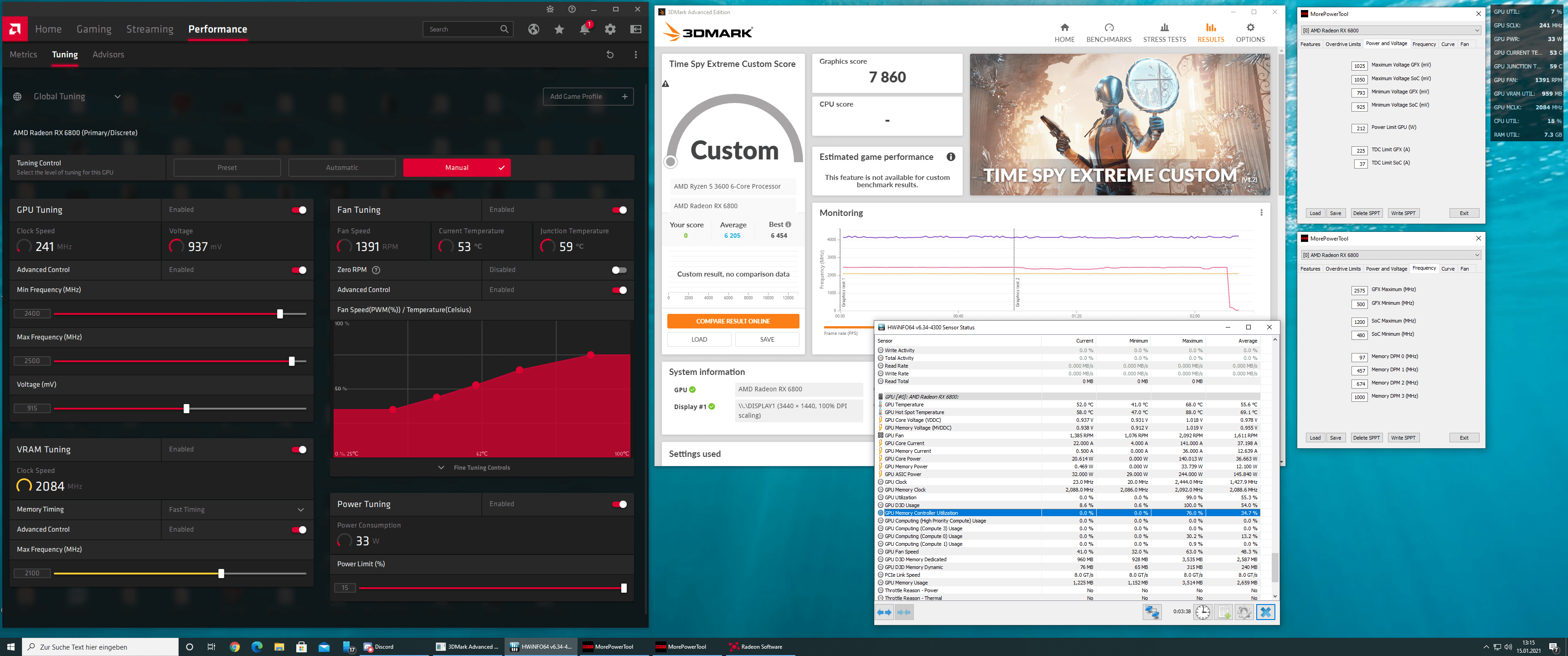This screenshot has width=1568, height=656.
Task: Click the bug report icon in Radeon title bar
Action: tap(550, 9)
